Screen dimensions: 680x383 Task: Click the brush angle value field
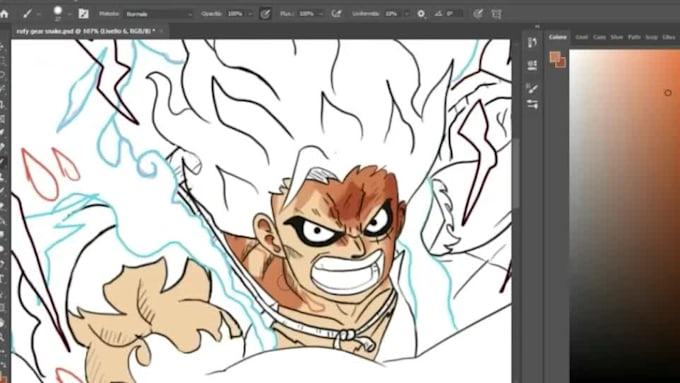coord(454,14)
